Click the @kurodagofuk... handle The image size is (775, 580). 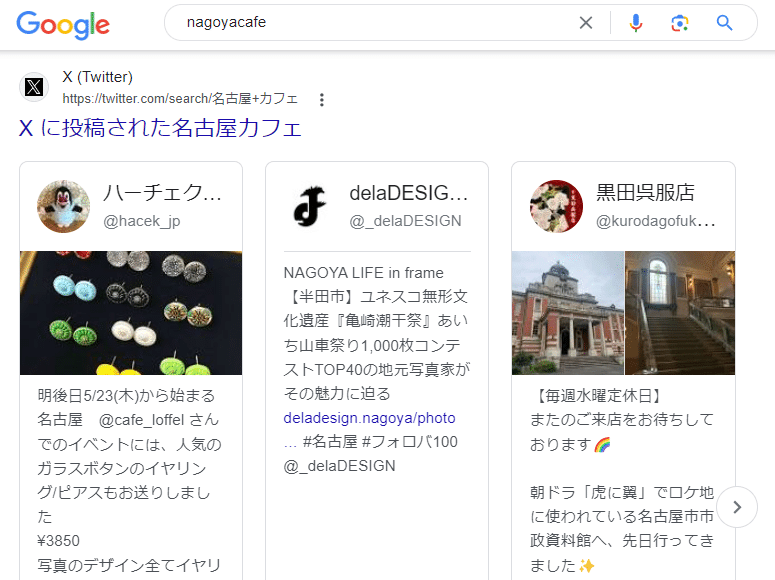pyautogui.click(x=655, y=221)
